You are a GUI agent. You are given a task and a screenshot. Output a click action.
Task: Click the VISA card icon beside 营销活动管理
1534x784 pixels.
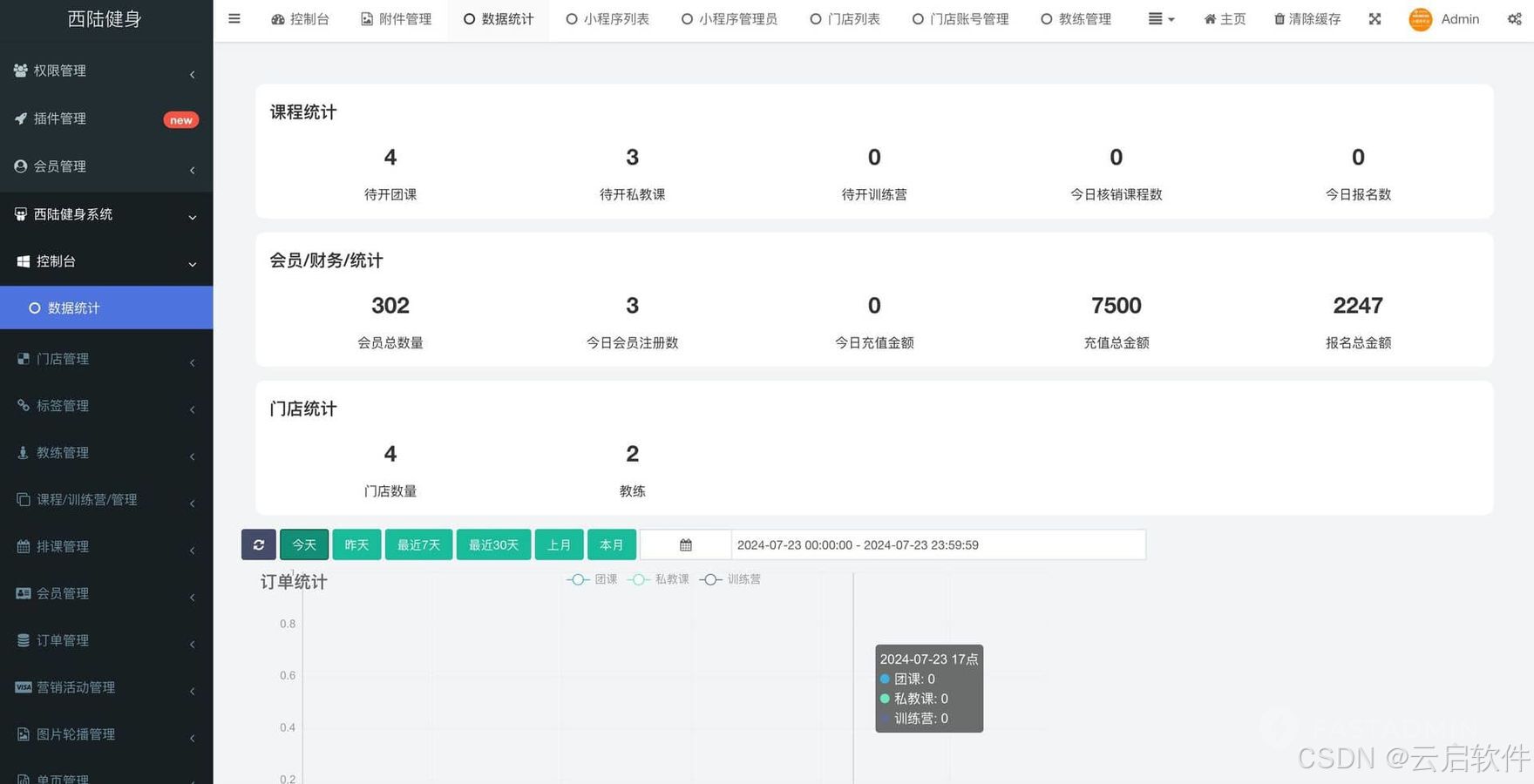24,687
